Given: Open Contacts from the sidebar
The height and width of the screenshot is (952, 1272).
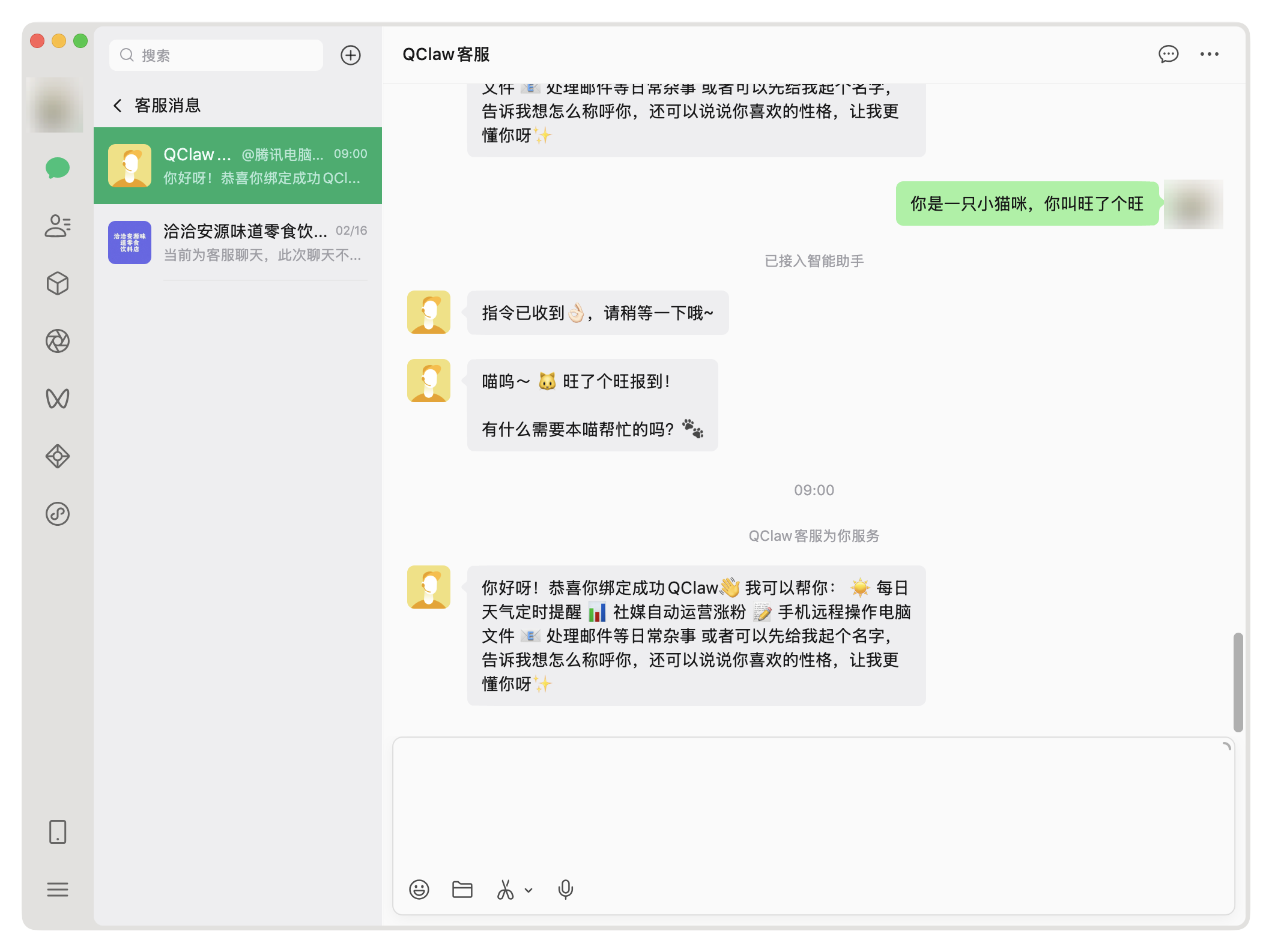Looking at the screenshot, I should 57,226.
